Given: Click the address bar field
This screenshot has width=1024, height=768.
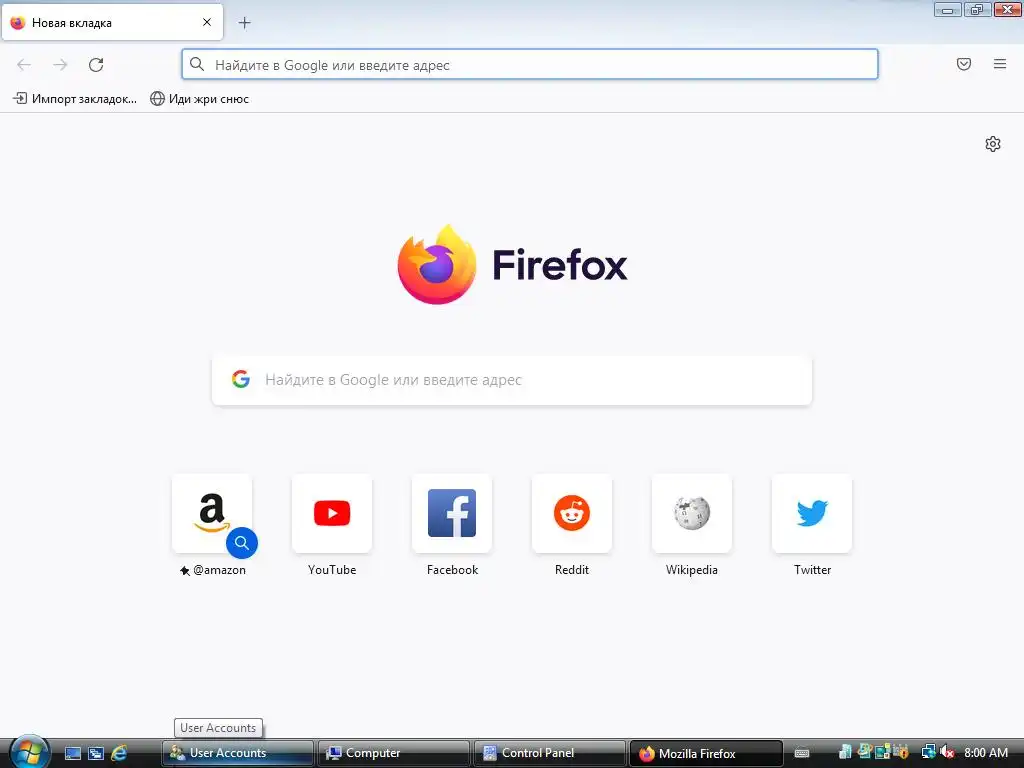Looking at the screenshot, I should point(530,64).
